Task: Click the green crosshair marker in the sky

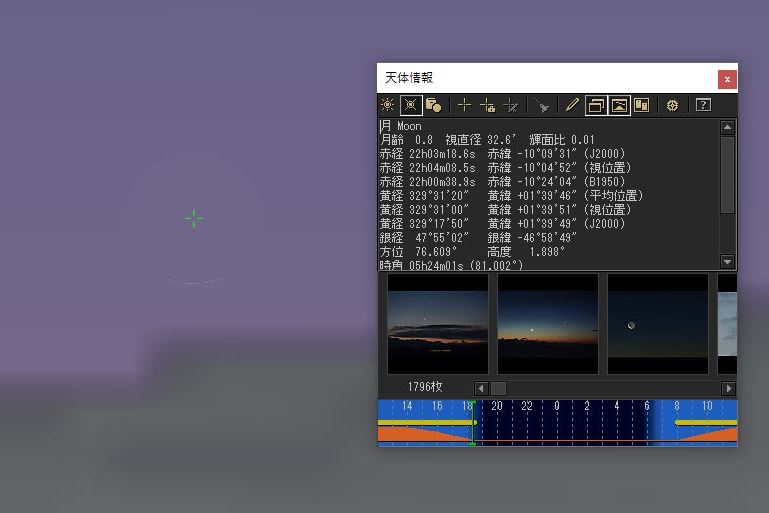Action: pyautogui.click(x=194, y=219)
